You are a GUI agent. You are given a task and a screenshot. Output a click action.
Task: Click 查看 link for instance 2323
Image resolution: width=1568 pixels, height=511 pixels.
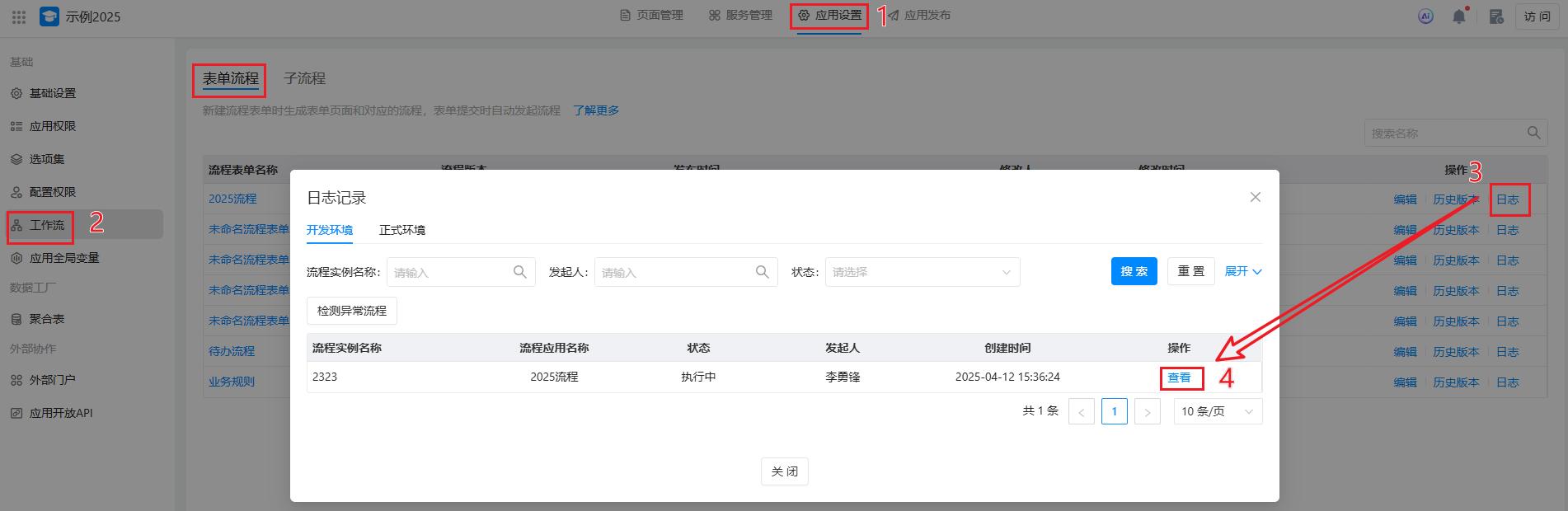click(x=1179, y=377)
